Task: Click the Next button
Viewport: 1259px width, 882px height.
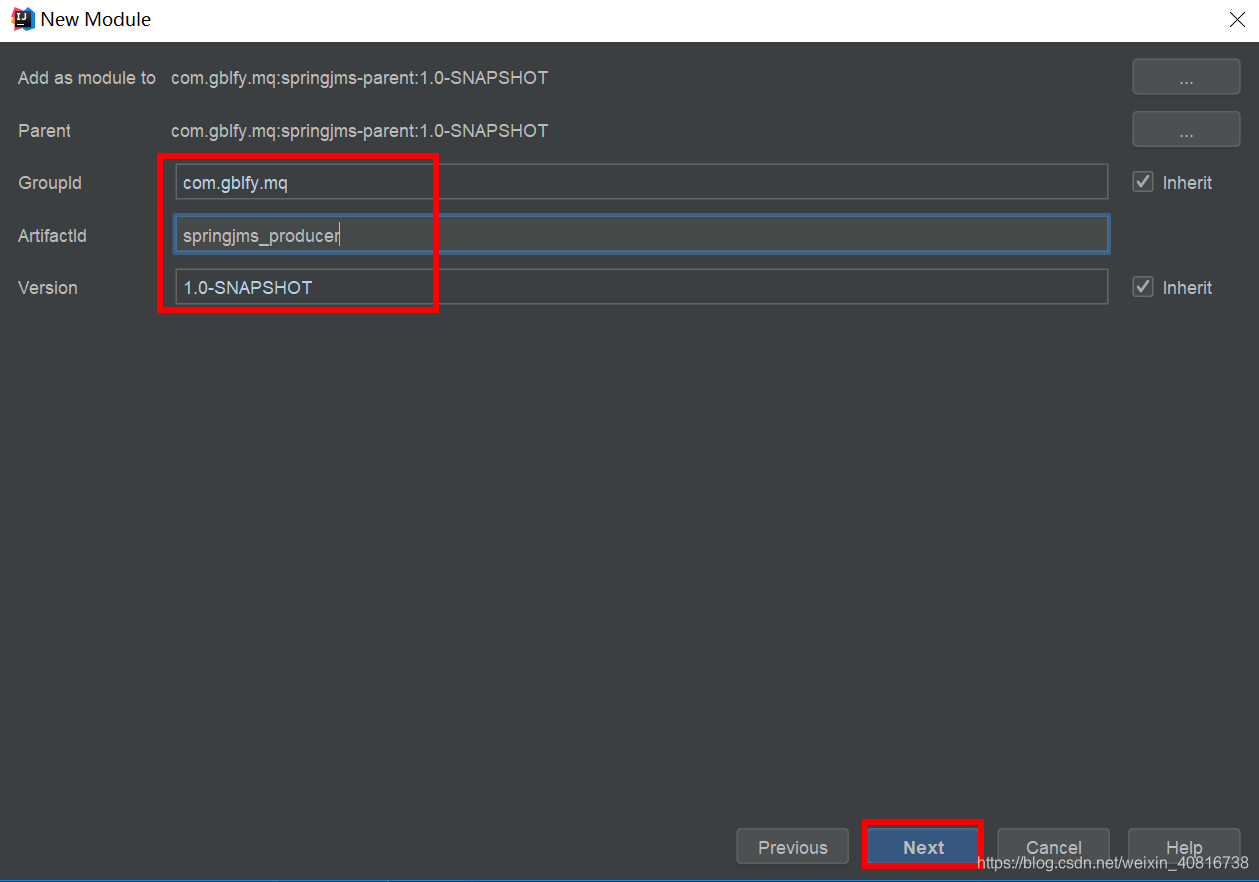Action: coord(923,847)
